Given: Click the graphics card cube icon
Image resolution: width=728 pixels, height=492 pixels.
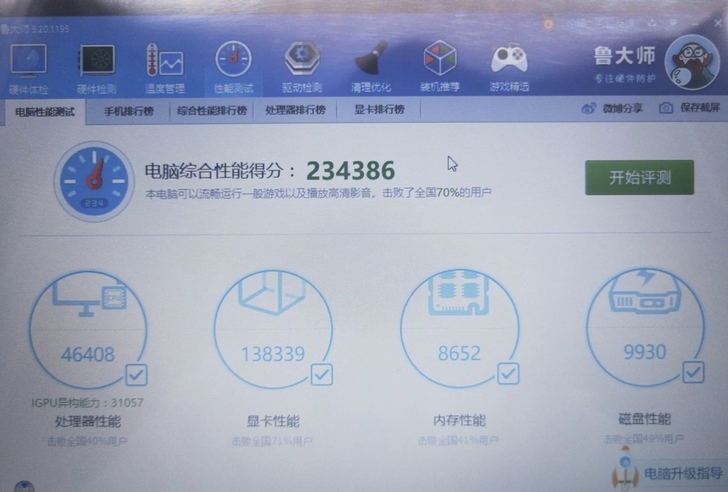Looking at the screenshot, I should (x=273, y=292).
